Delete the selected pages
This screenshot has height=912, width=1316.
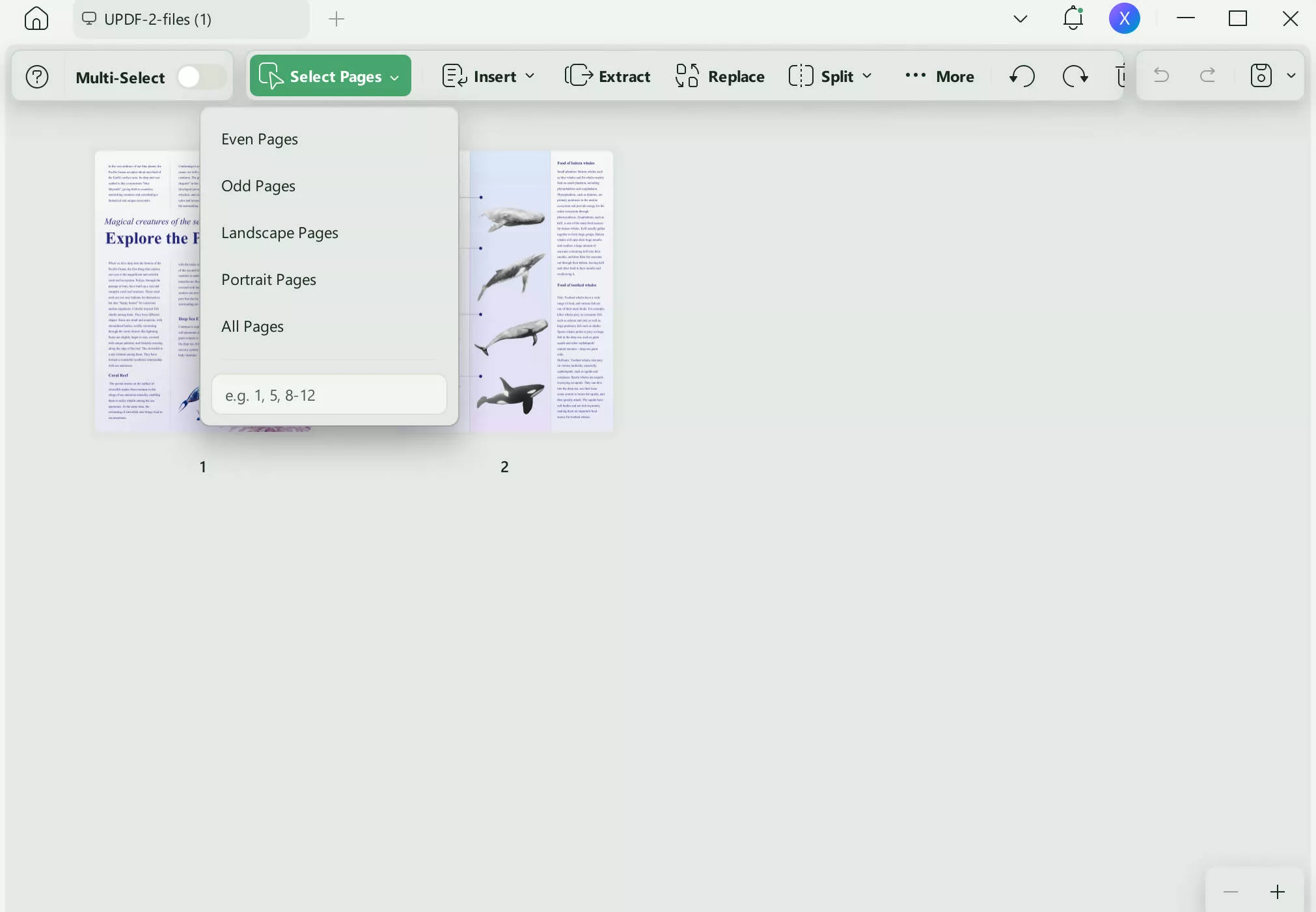[1121, 76]
